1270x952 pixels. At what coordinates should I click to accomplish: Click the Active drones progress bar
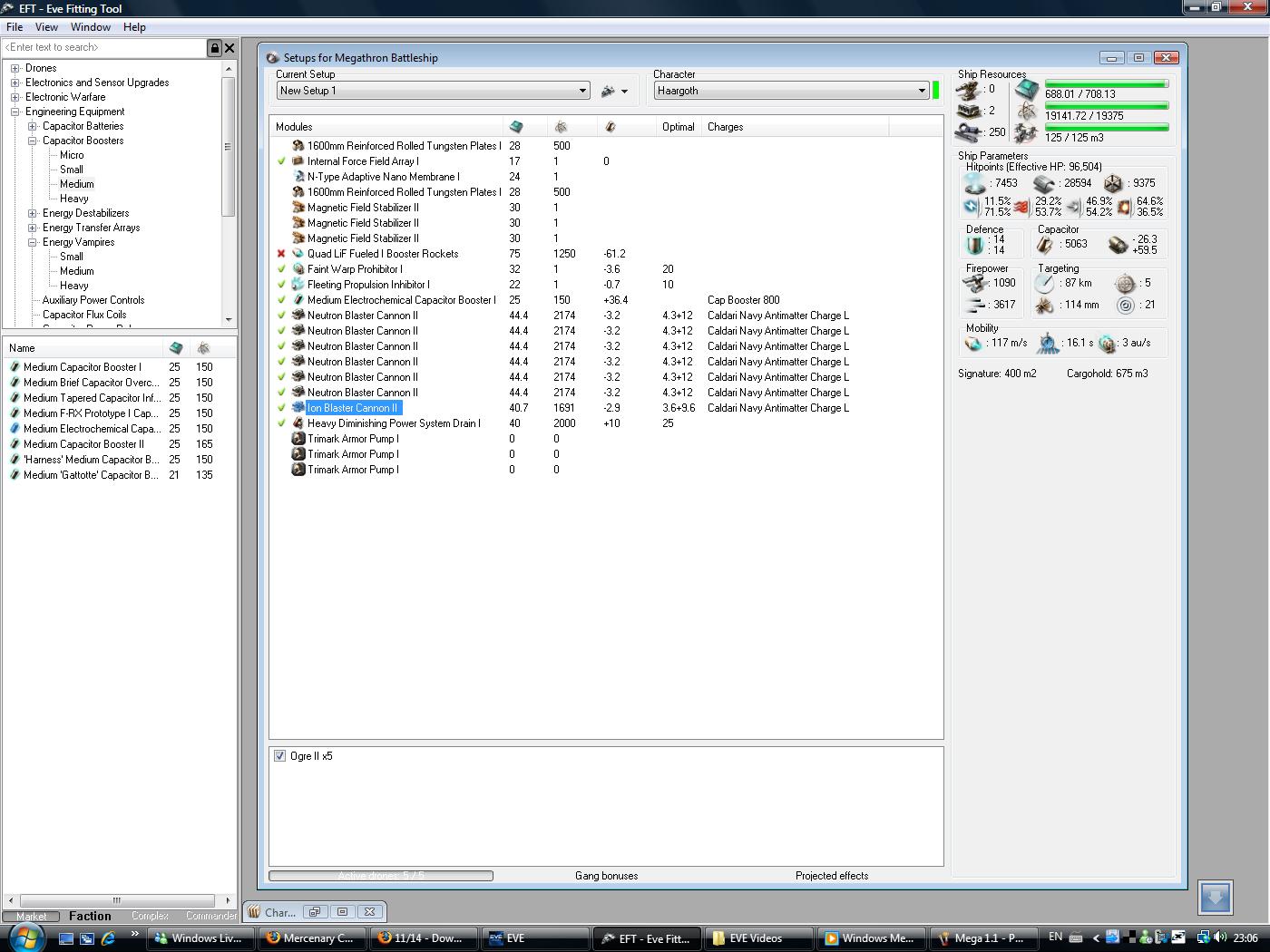pyautogui.click(x=381, y=876)
